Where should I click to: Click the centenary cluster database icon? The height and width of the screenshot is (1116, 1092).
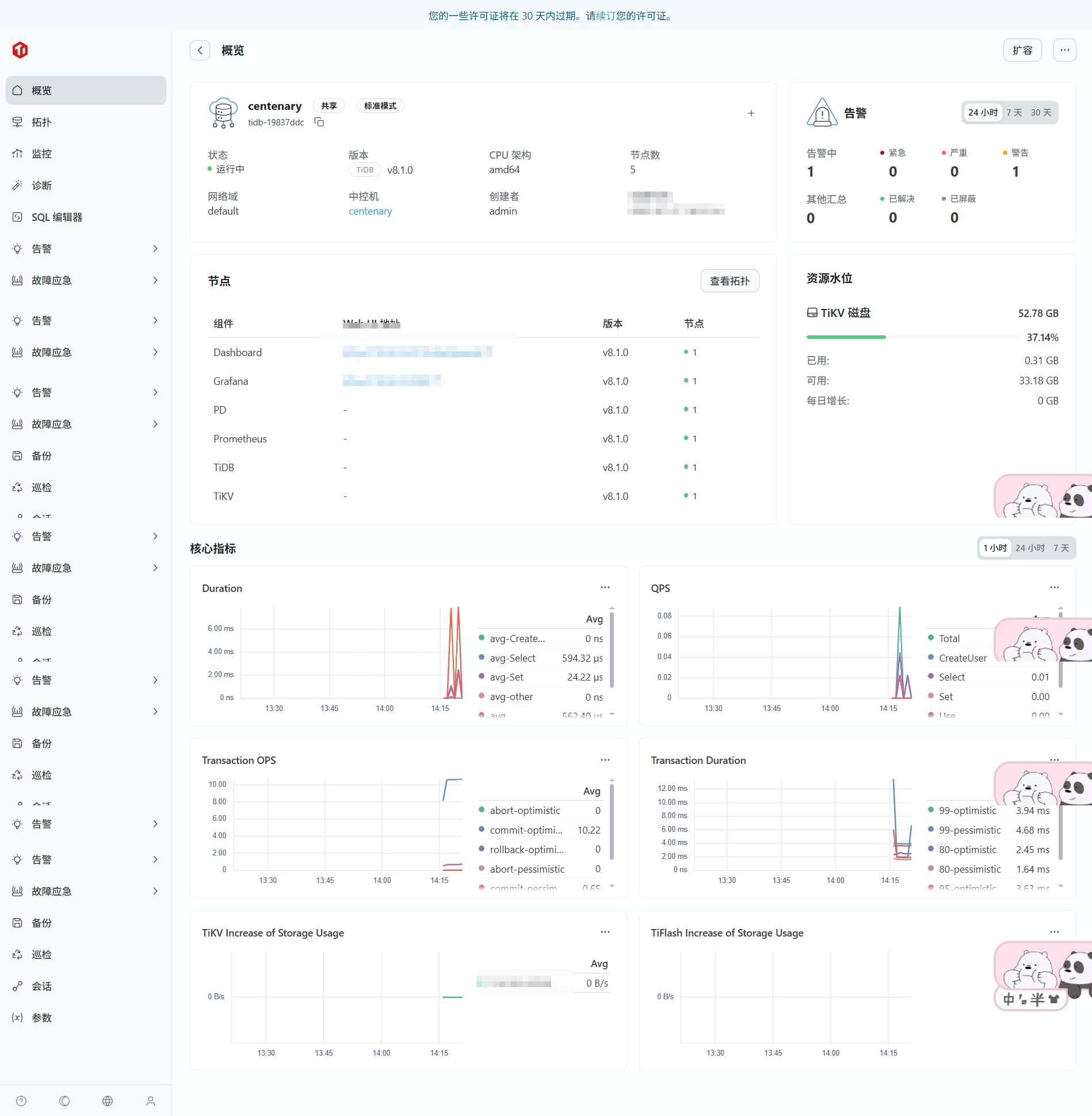(x=224, y=113)
